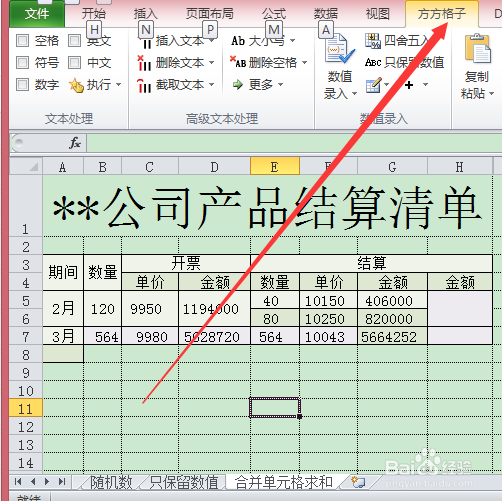Image resolution: width=502 pixels, height=501 pixels.
Task: Click cell containing 5664252
Action: [392, 336]
